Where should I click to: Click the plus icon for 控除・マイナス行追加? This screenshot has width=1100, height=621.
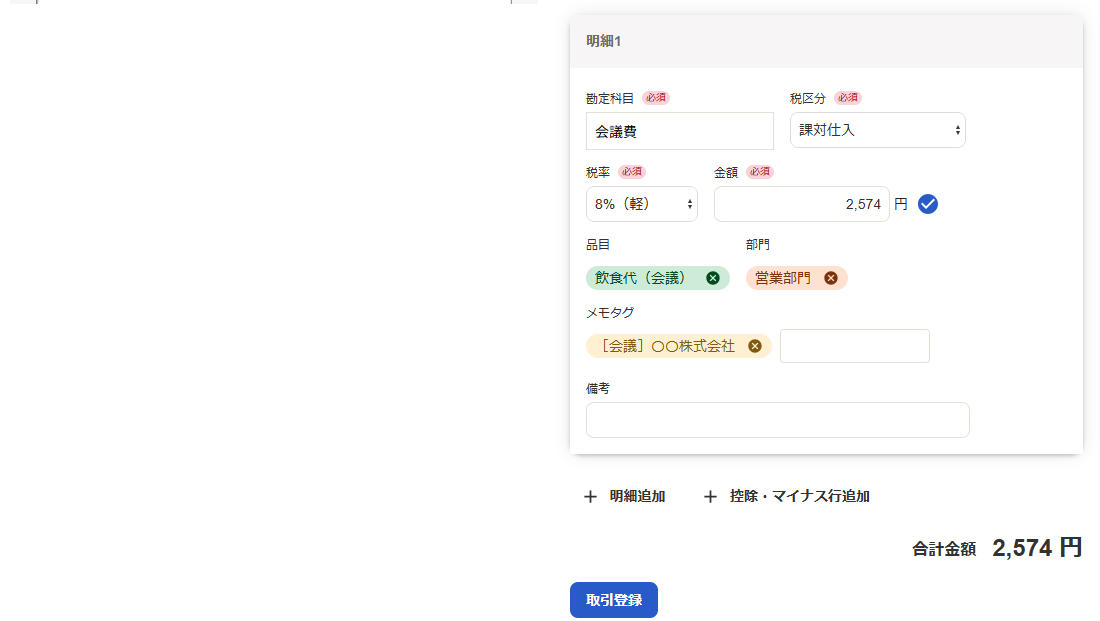710,497
